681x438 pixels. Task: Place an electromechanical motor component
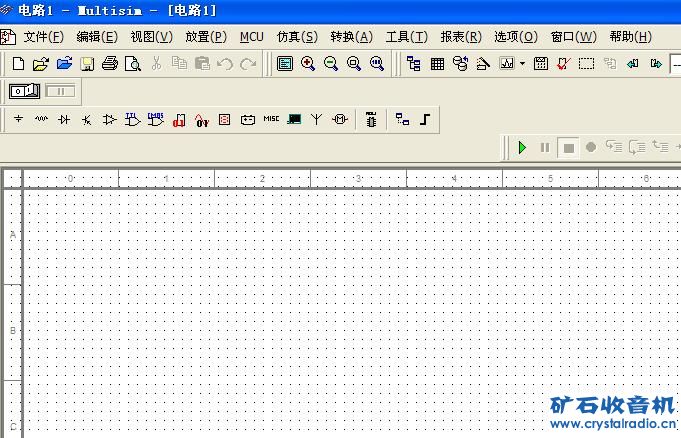pos(340,119)
